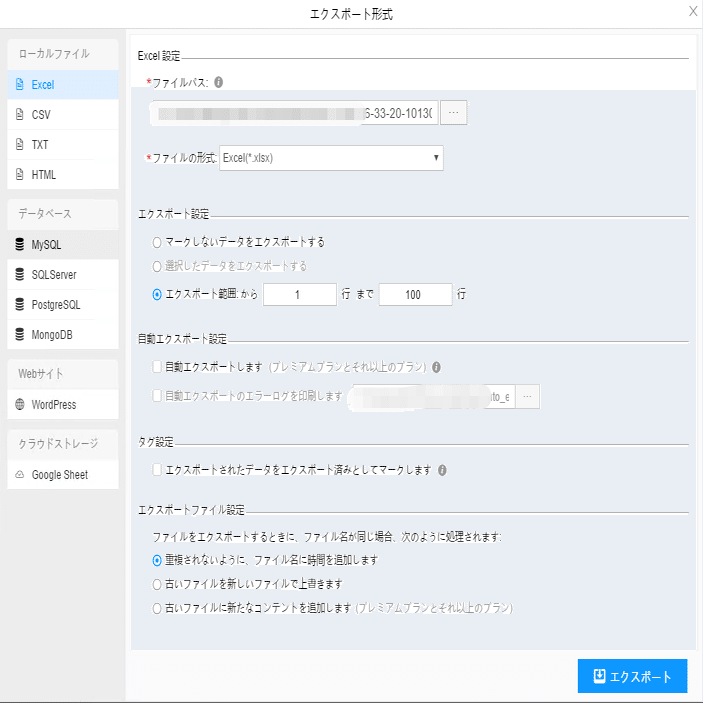This screenshot has width=703, height=703.
Task: Select the HTML export option
Action: 44,175
